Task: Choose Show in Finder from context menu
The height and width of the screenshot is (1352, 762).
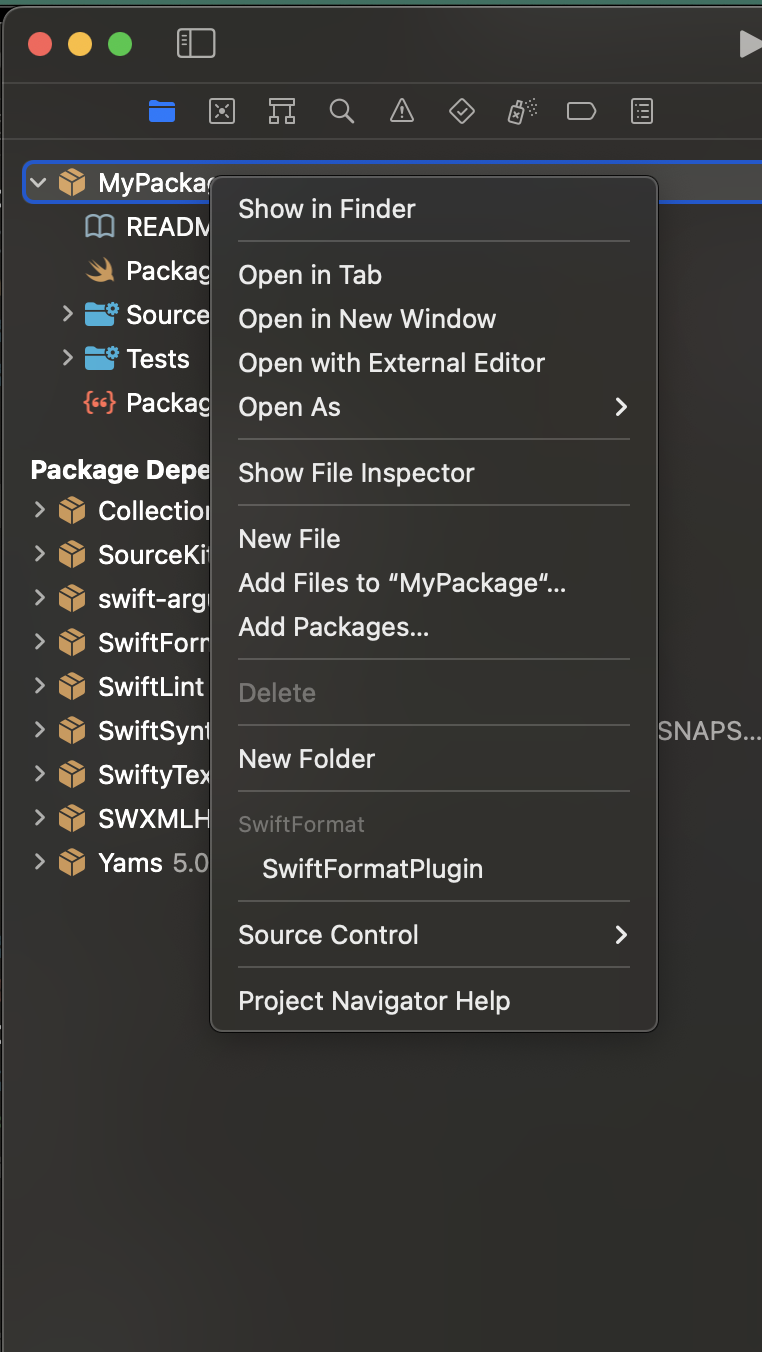Action: point(327,209)
